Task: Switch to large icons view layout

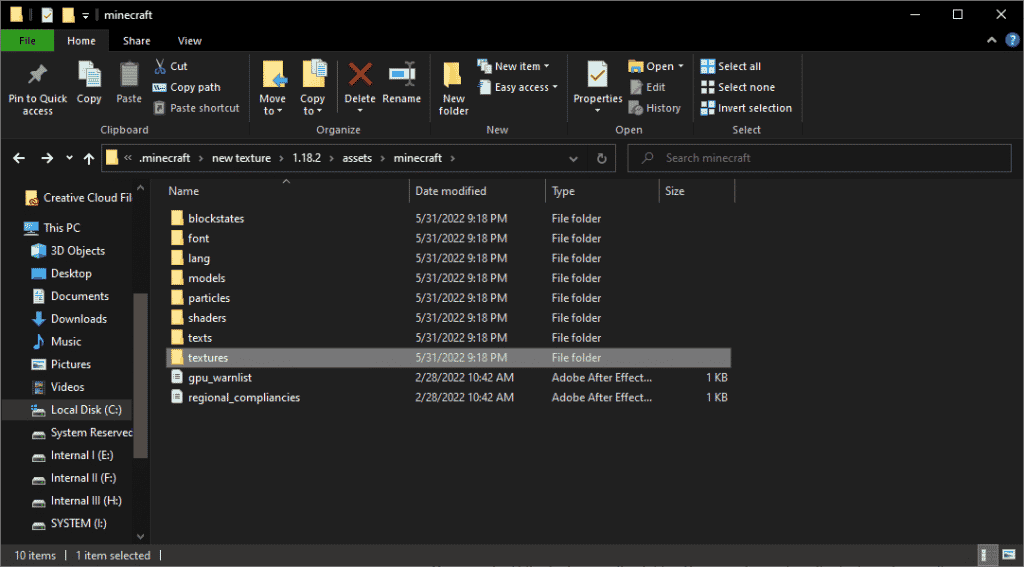Action: (1009, 555)
